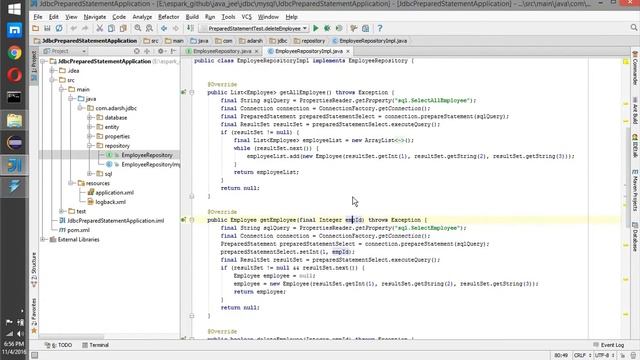Open the Project view selector dropdown

(64, 51)
